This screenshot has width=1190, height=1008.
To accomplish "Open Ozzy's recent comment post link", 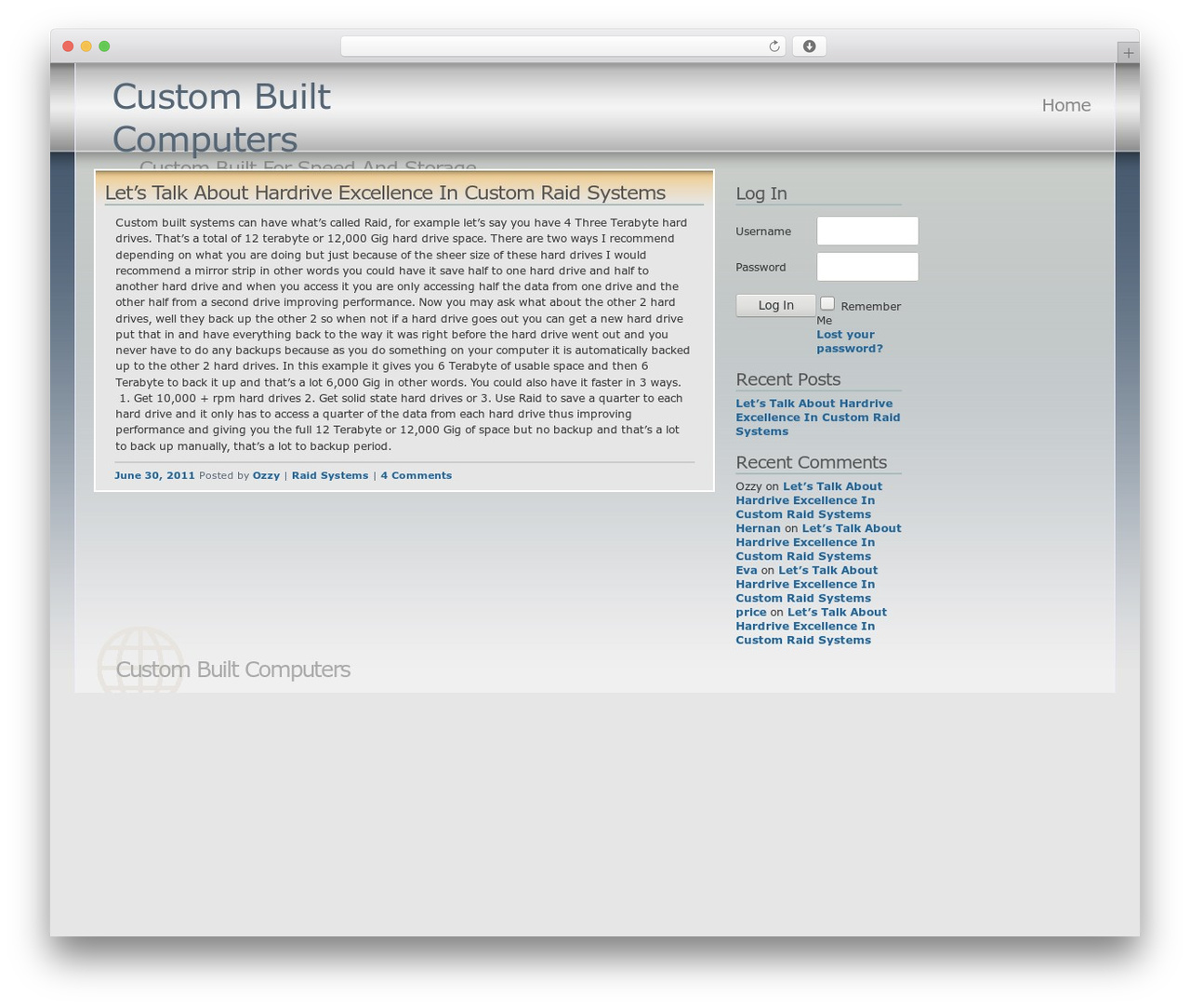I will [809, 500].
